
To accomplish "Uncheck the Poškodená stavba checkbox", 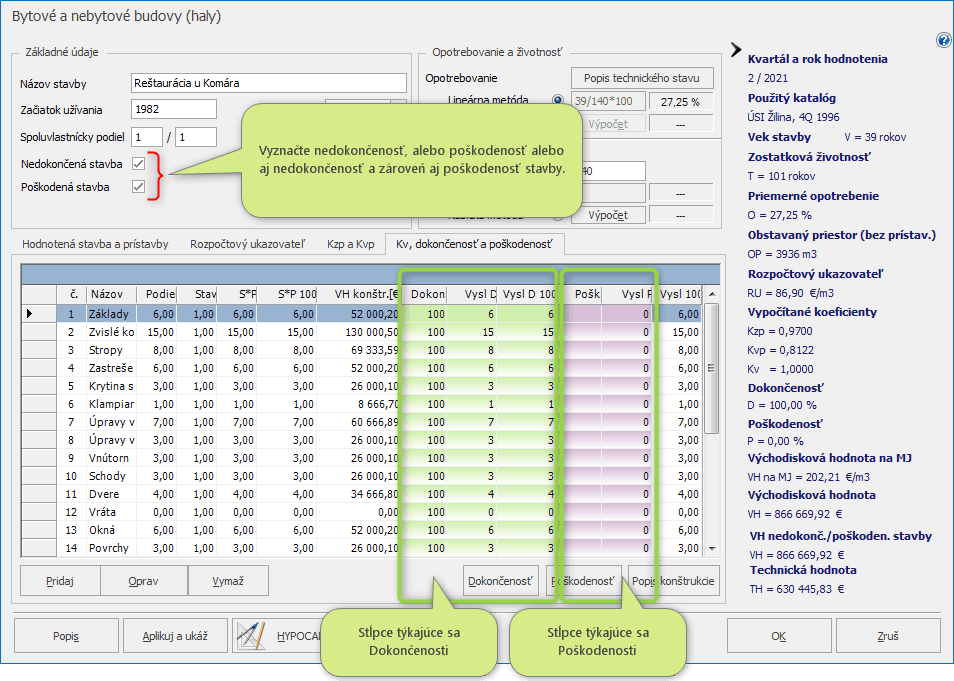I will point(139,187).
